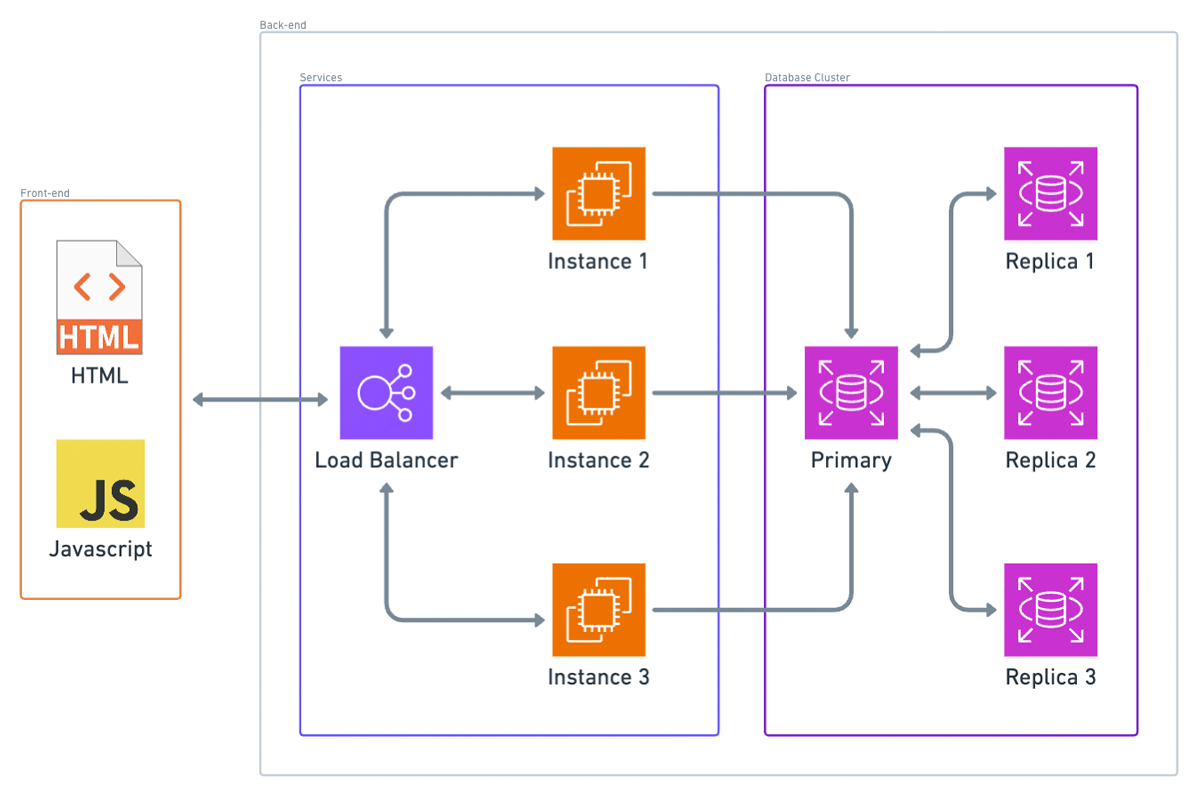Viewport: 1200px width, 800px height.
Task: Click the Javascript JS icon
Action: click(x=100, y=484)
